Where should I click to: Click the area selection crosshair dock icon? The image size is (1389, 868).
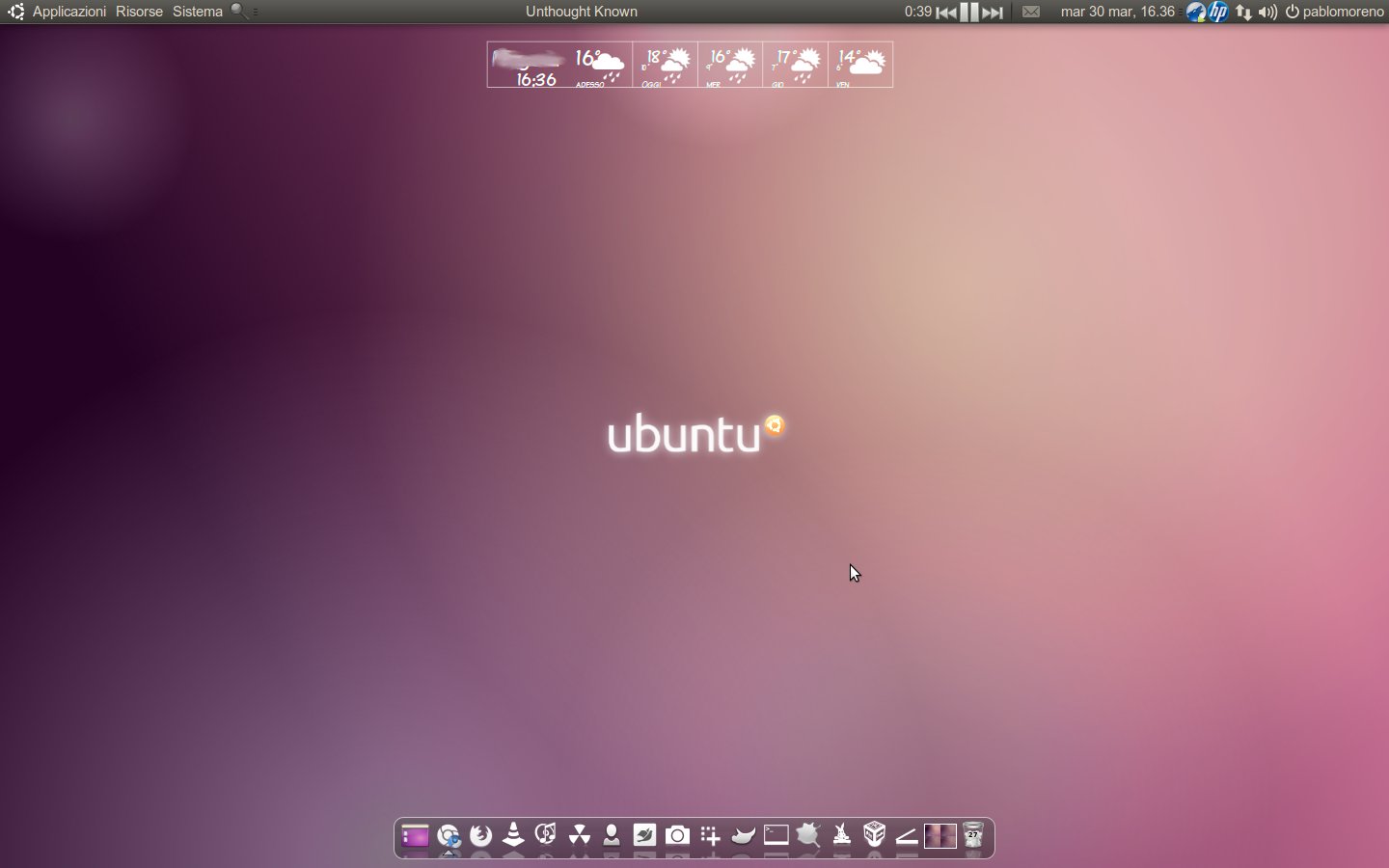tap(710, 836)
